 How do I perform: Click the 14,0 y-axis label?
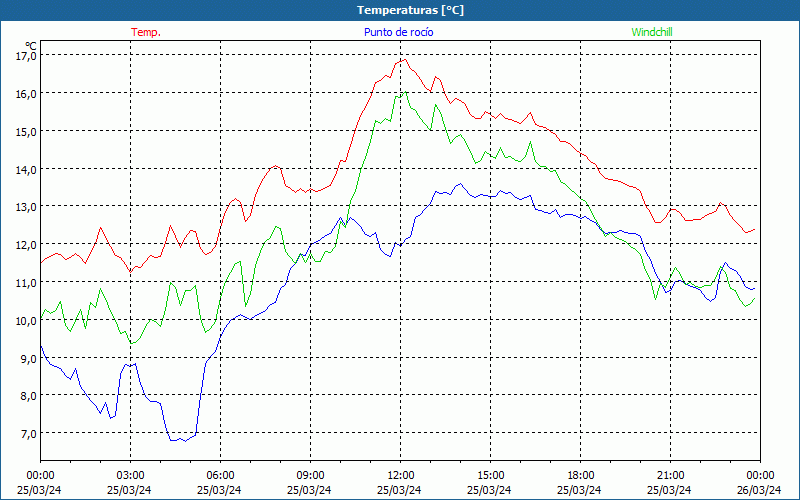coord(26,169)
